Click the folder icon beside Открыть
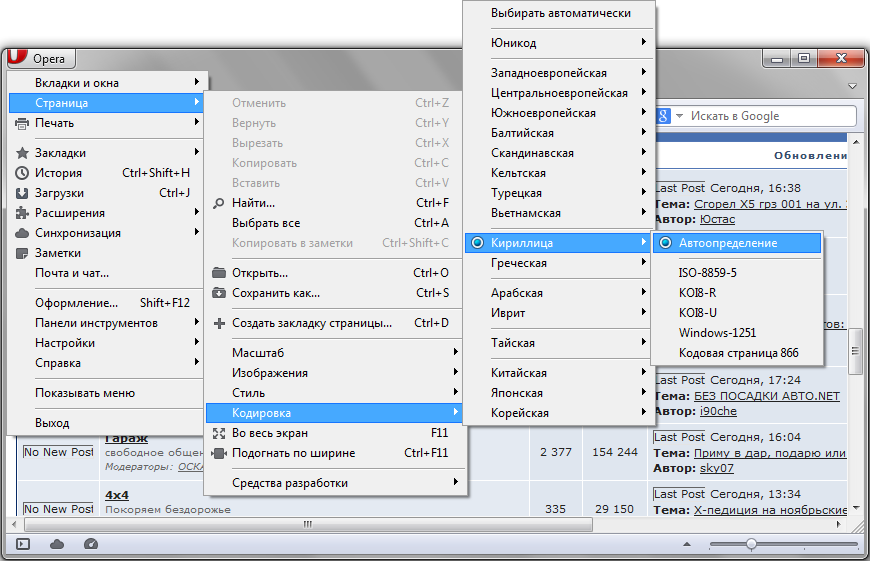The height and width of the screenshot is (561, 870). click(219, 272)
